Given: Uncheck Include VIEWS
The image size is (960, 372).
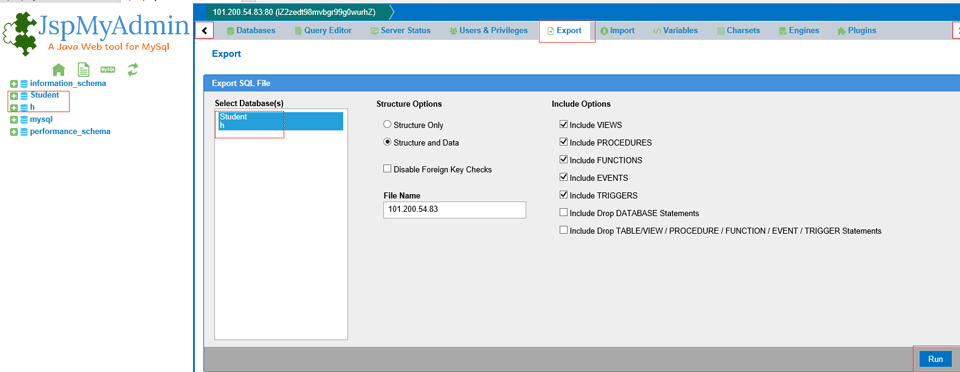Looking at the screenshot, I should tap(563, 125).
